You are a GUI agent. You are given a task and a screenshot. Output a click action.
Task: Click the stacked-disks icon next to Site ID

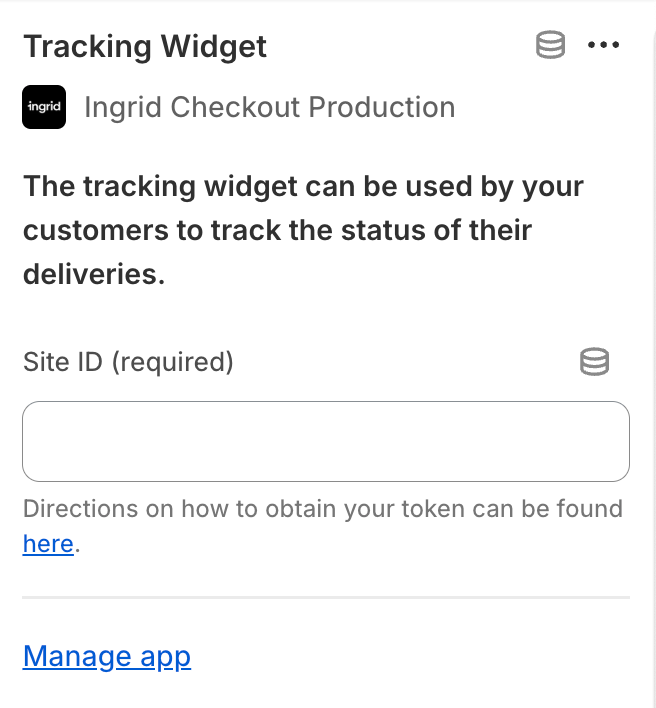(x=594, y=362)
